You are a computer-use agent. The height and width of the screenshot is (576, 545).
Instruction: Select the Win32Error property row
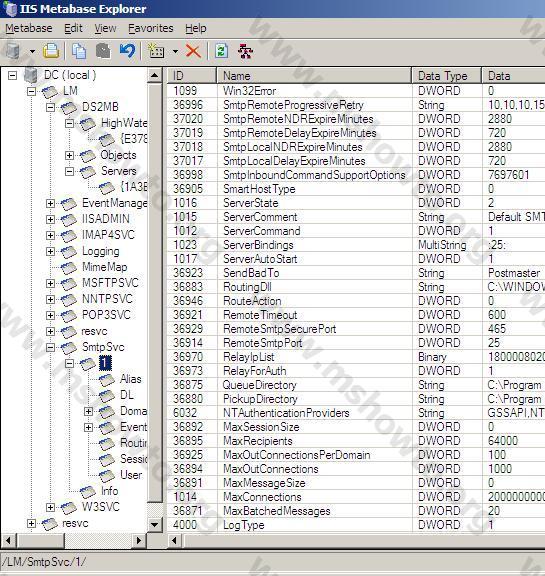[x=356, y=91]
